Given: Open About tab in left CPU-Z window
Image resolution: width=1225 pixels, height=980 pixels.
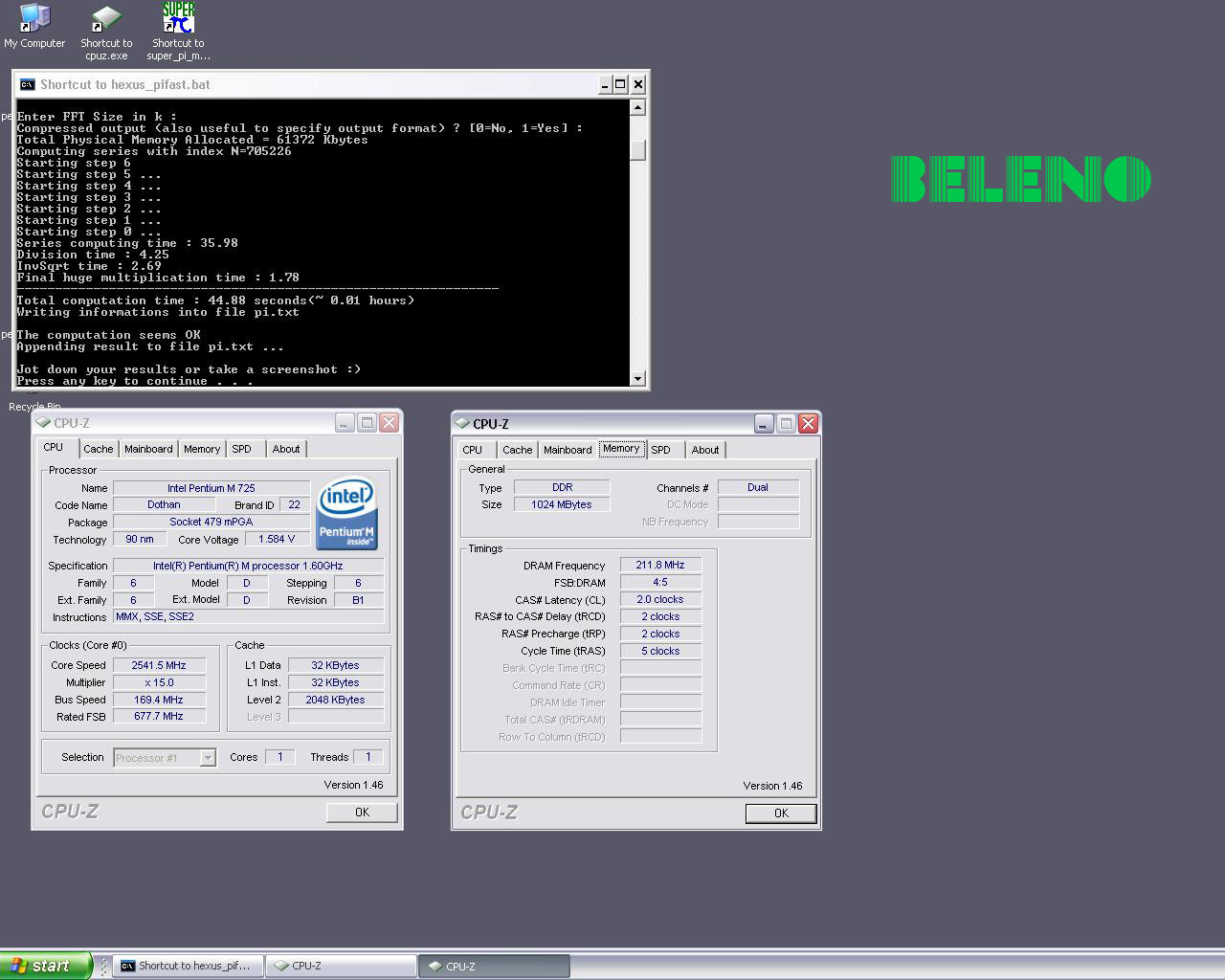Looking at the screenshot, I should coord(285,449).
